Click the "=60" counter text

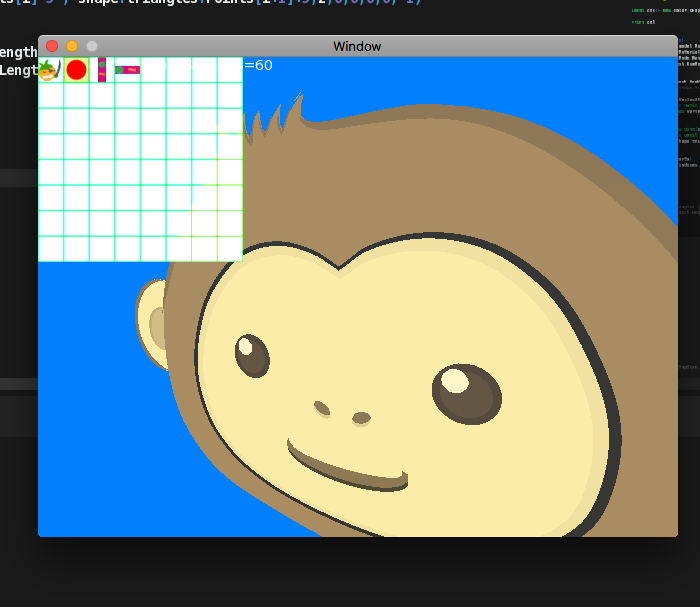[258, 66]
